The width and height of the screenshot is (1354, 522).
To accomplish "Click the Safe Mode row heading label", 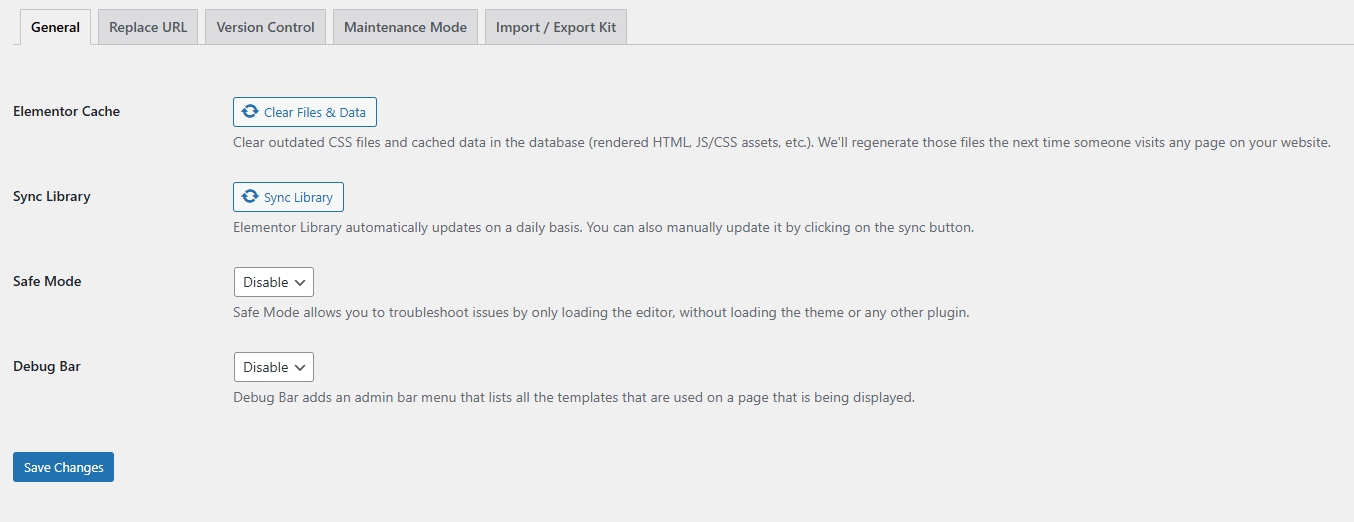I will (x=47, y=281).
